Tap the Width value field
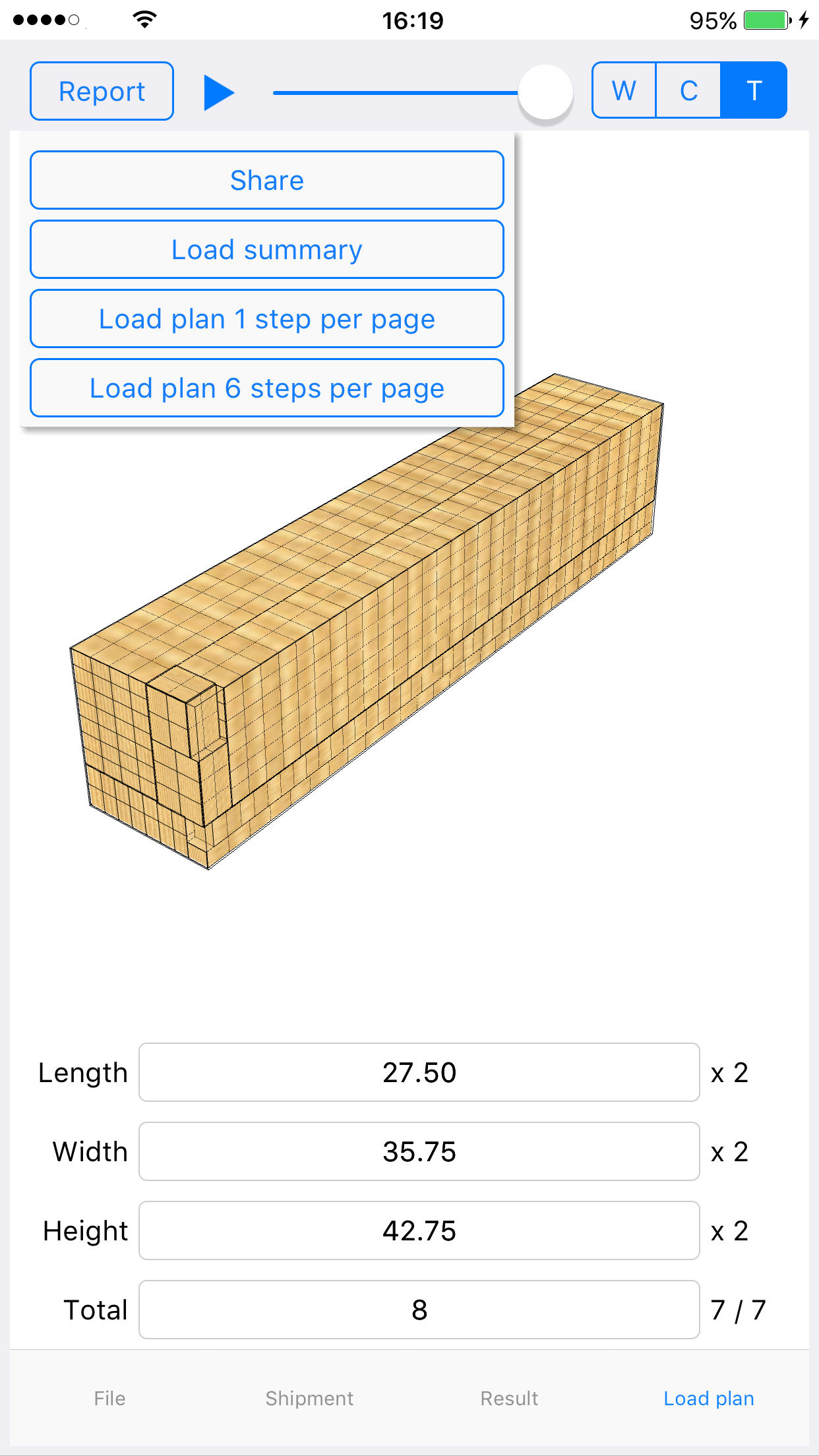The height and width of the screenshot is (1456, 819). (x=419, y=1151)
